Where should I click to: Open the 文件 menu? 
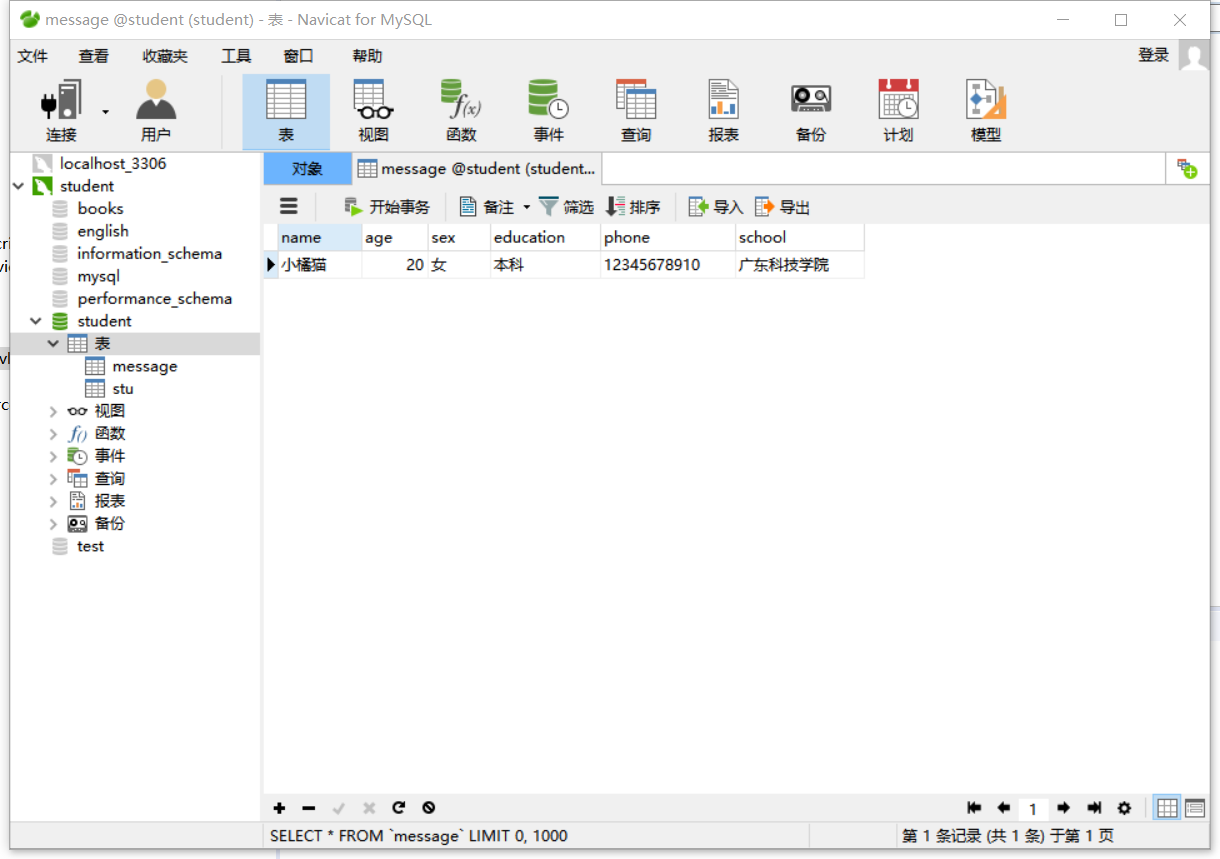click(x=33, y=56)
